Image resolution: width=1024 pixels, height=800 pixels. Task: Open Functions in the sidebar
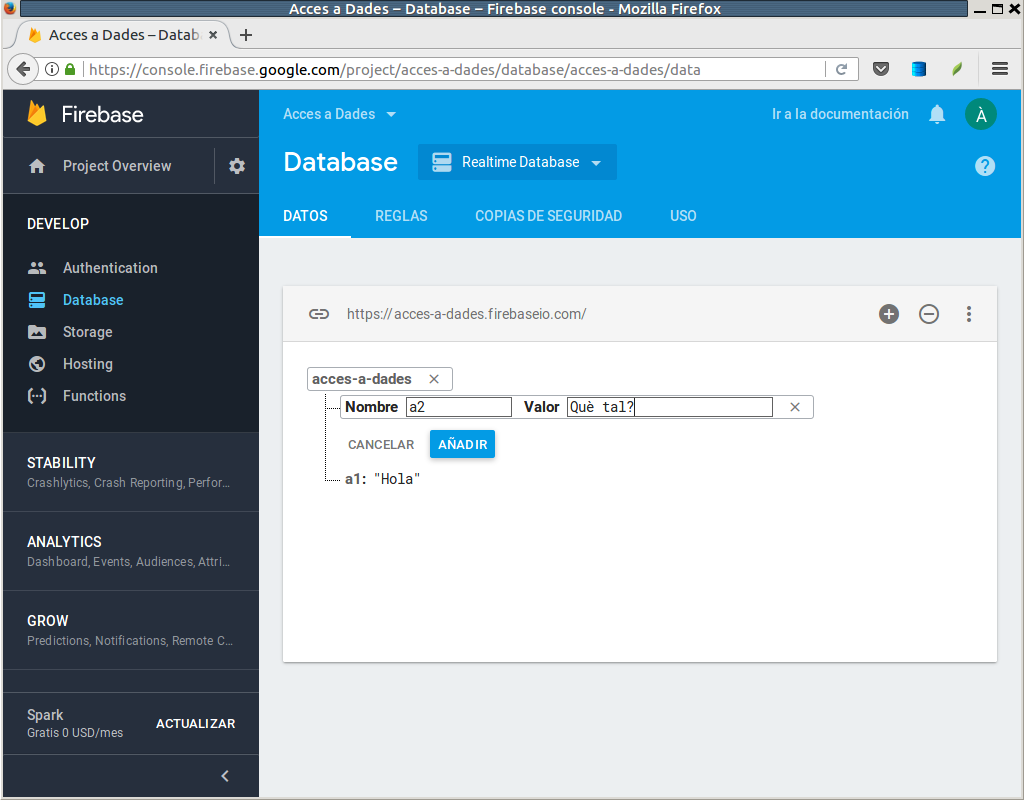[95, 396]
